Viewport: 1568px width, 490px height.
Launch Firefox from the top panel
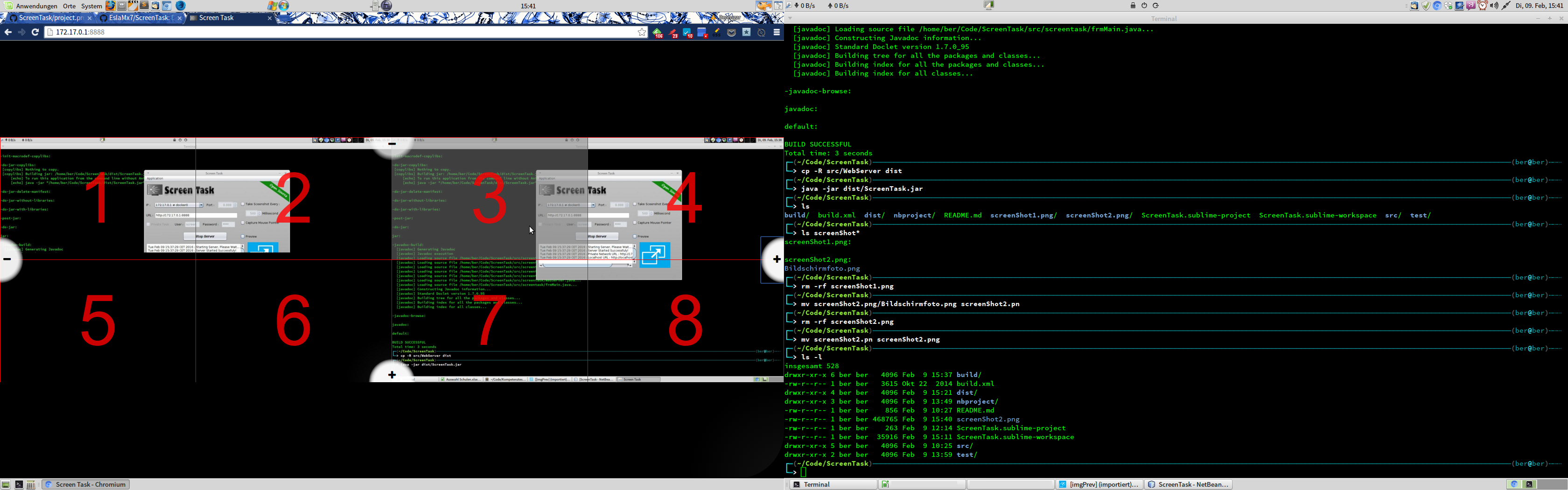110,6
